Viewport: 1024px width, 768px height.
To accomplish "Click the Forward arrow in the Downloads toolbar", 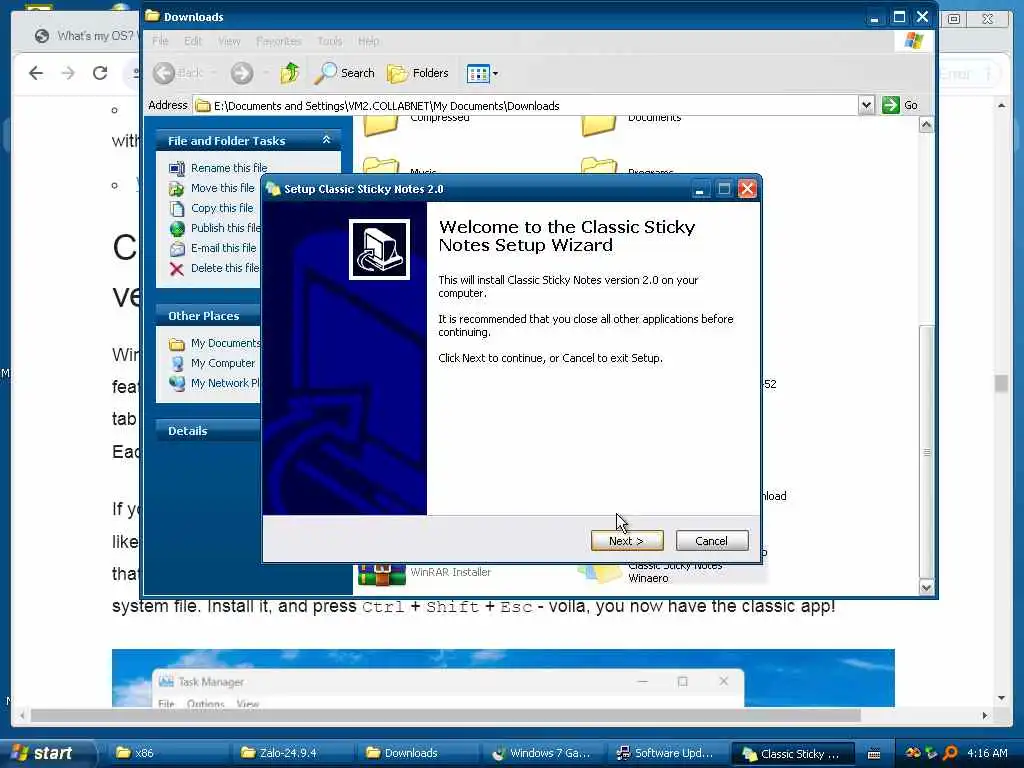I will 242,73.
